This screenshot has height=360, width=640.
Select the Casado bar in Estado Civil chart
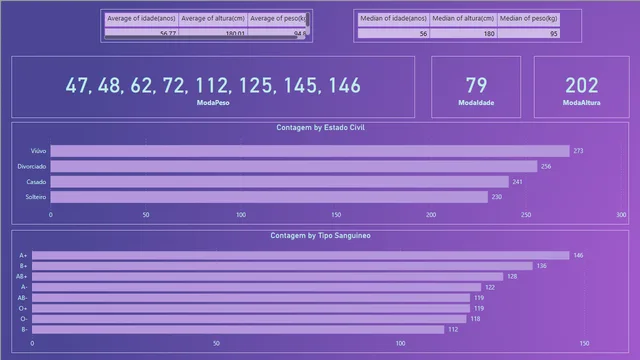tap(280, 182)
